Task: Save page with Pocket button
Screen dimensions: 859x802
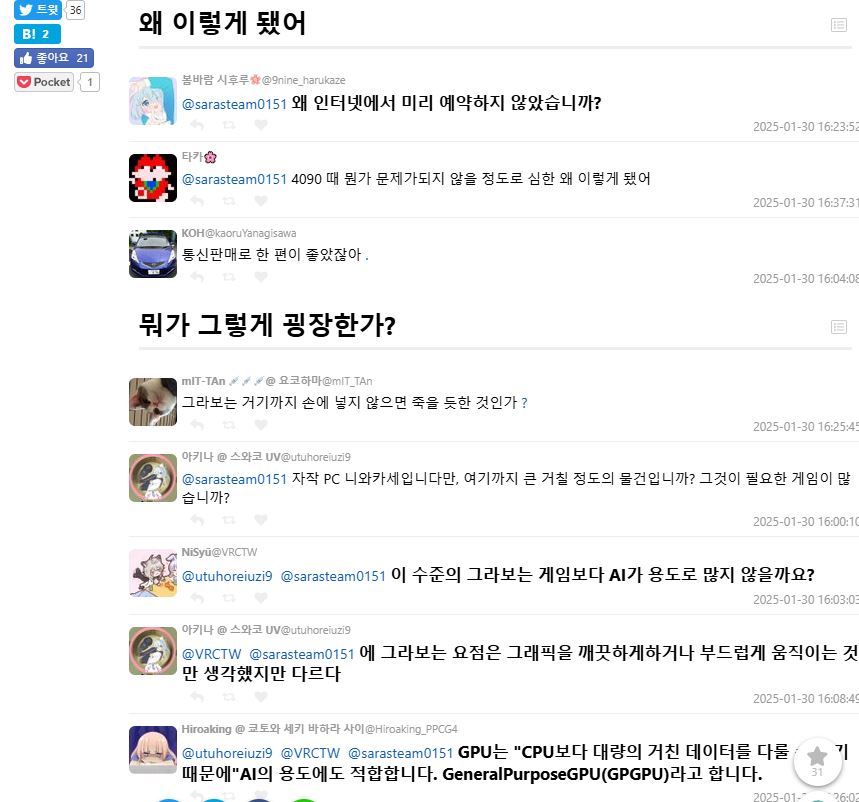Action: pyautogui.click(x=44, y=82)
